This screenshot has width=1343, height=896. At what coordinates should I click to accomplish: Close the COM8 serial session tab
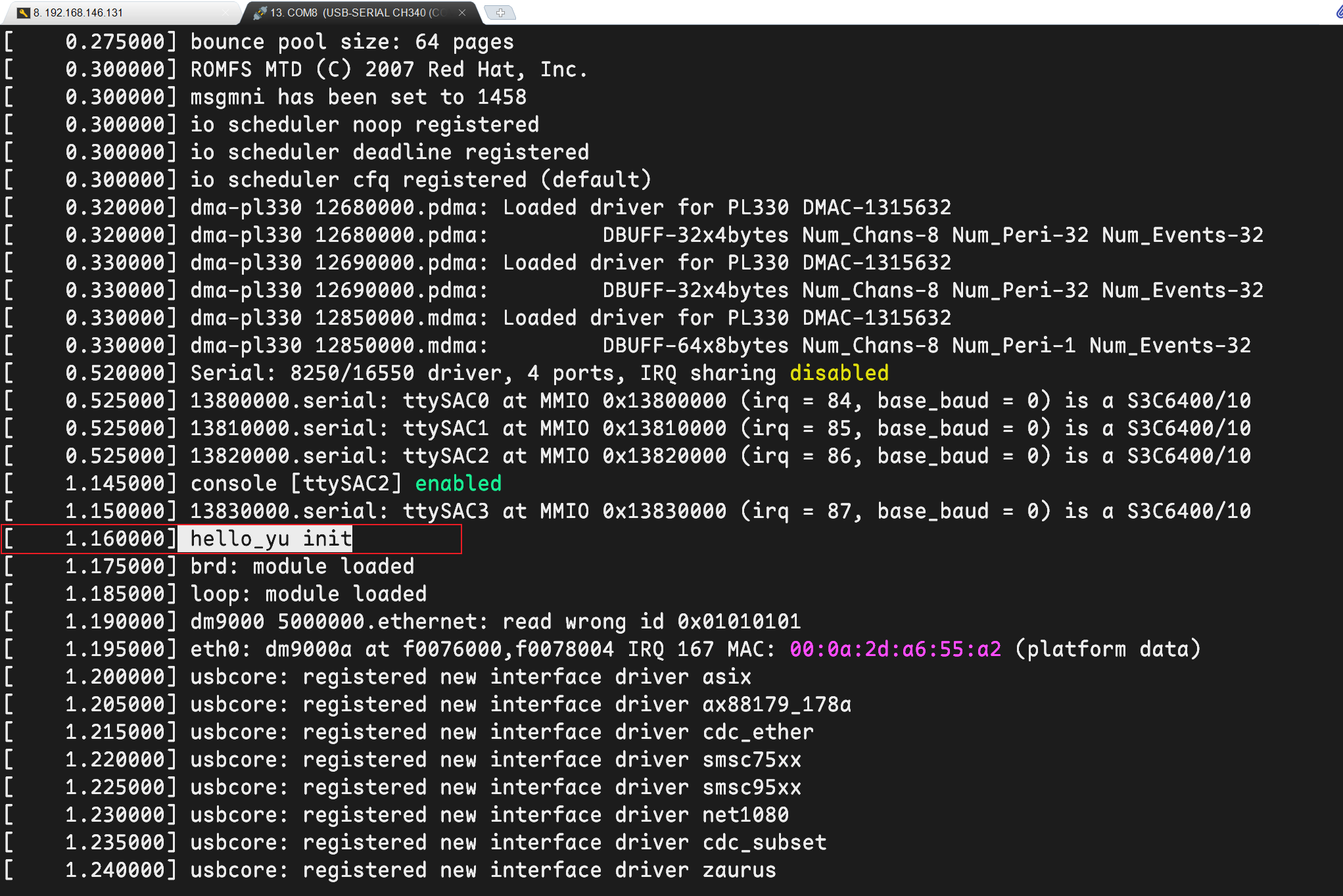tap(462, 12)
